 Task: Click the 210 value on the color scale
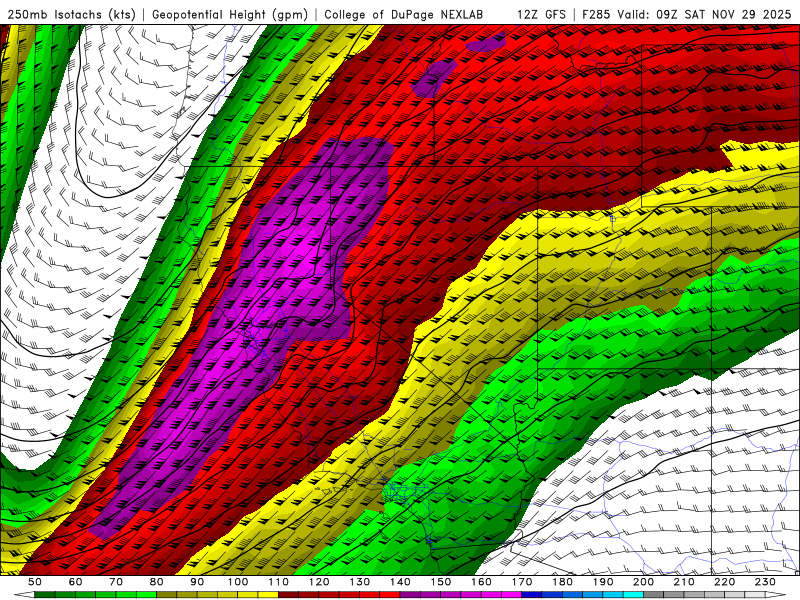point(684,582)
